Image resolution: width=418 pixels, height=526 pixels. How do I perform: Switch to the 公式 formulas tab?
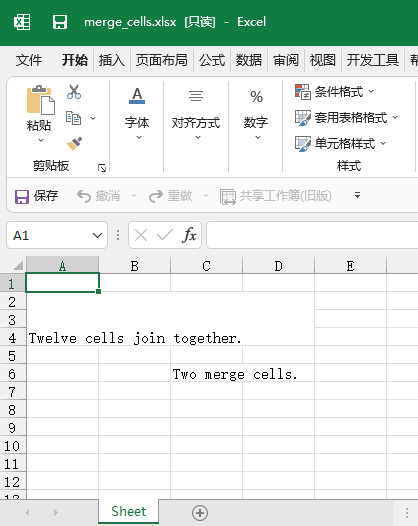212,60
